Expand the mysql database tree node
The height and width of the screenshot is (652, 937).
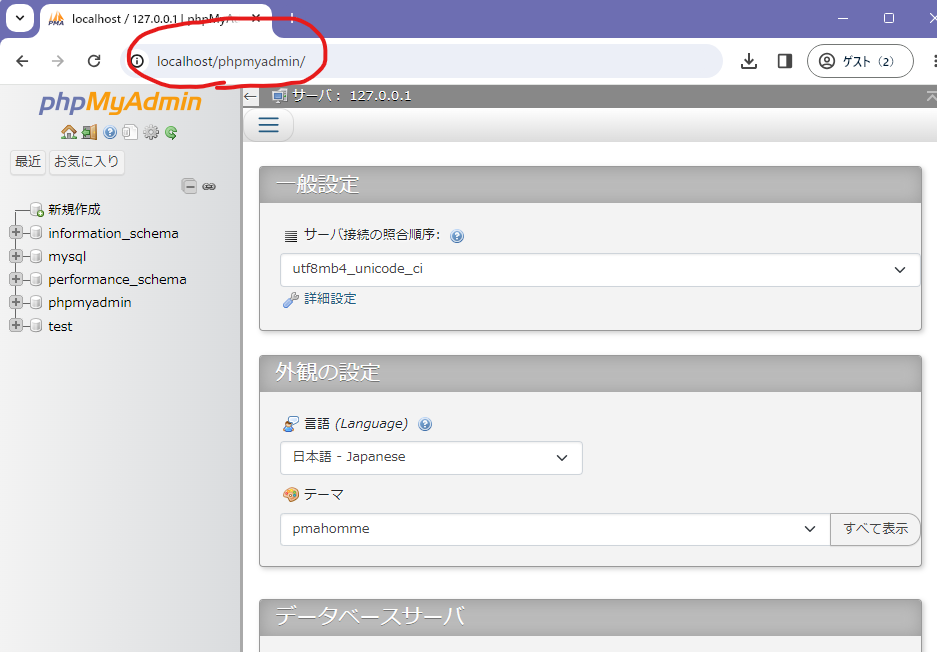16,256
